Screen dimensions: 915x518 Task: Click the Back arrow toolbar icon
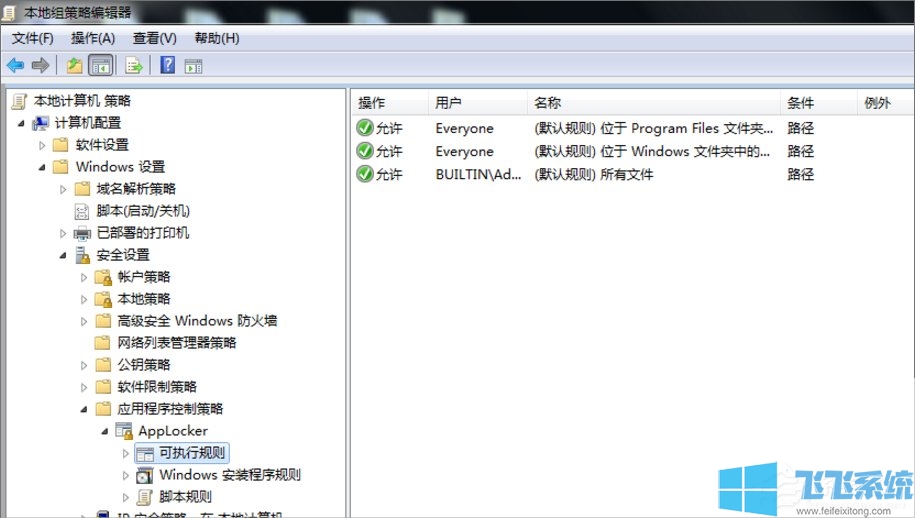(x=15, y=65)
